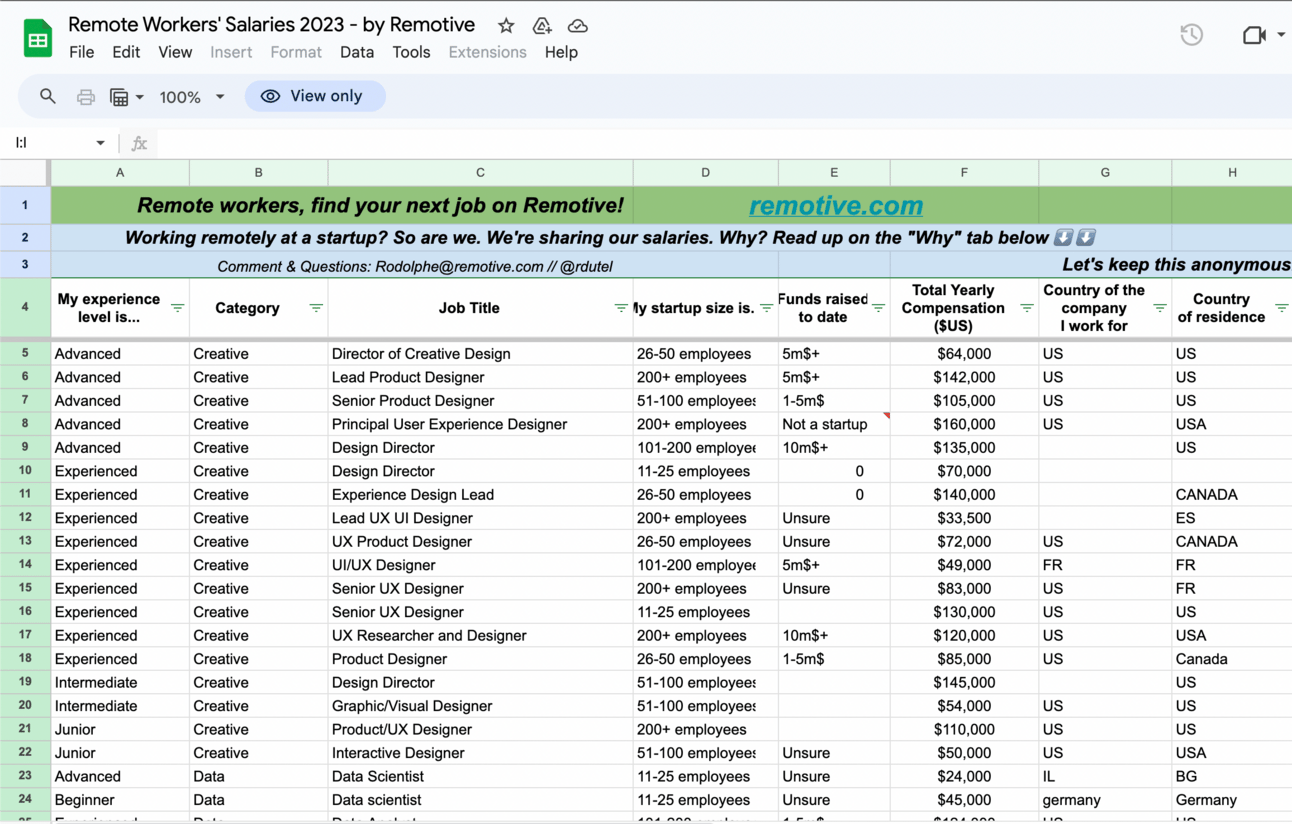Click the Canada residence cell in row 18

[1232, 659]
